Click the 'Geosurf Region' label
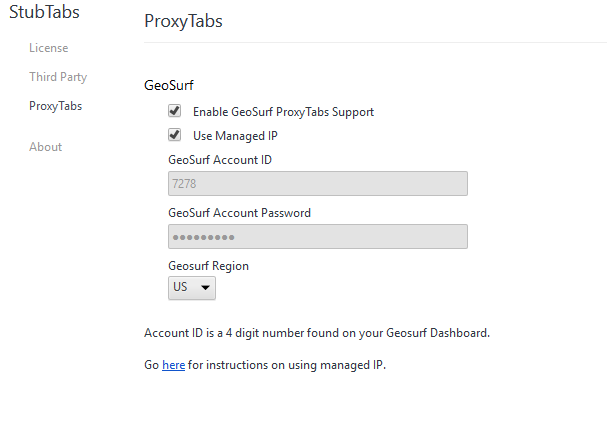This screenshot has height=437, width=607. (208, 266)
